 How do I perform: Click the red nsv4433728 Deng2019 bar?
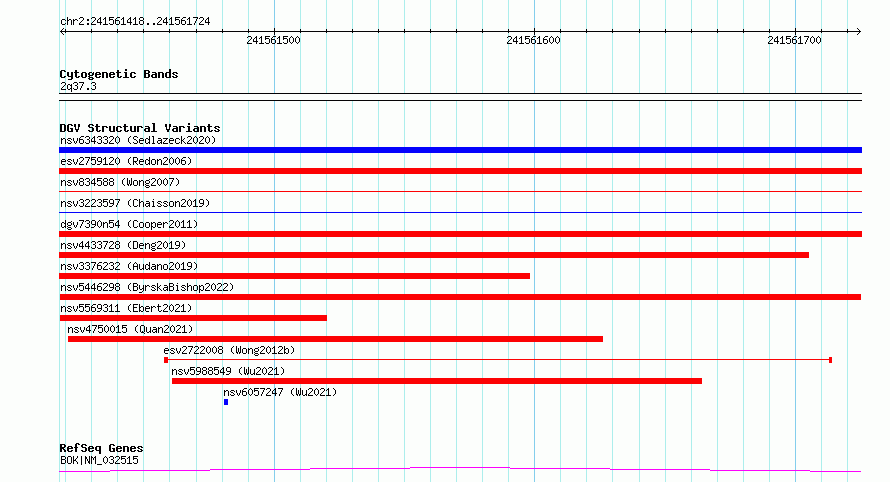click(434, 255)
